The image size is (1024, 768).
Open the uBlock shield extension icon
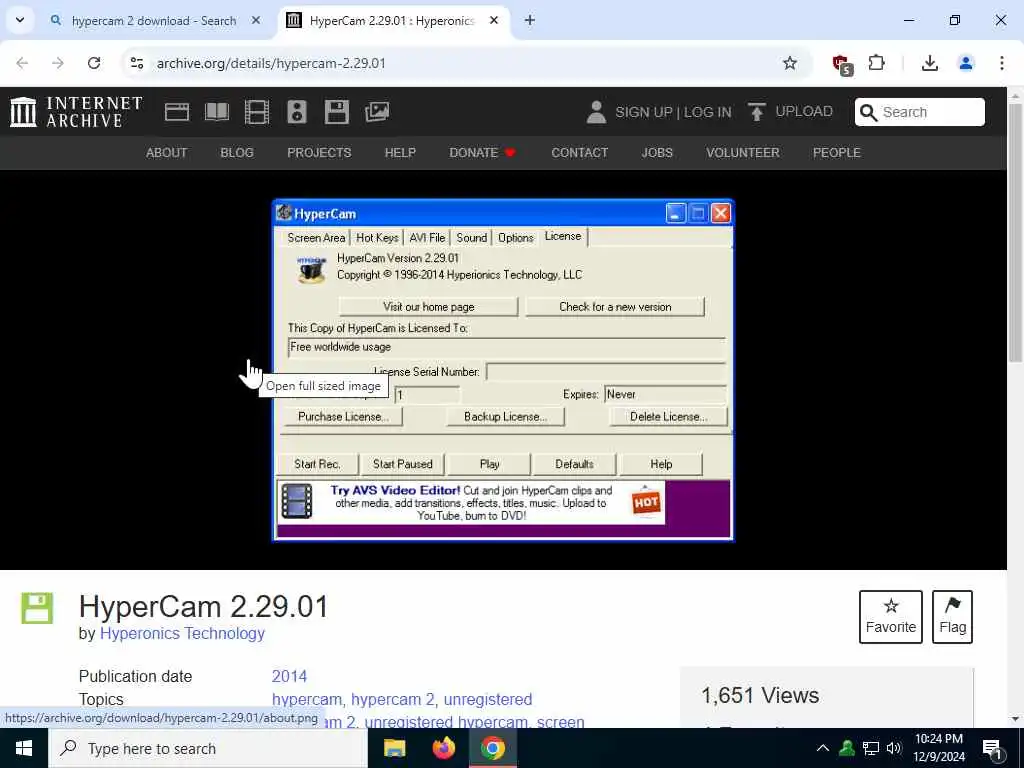842,64
